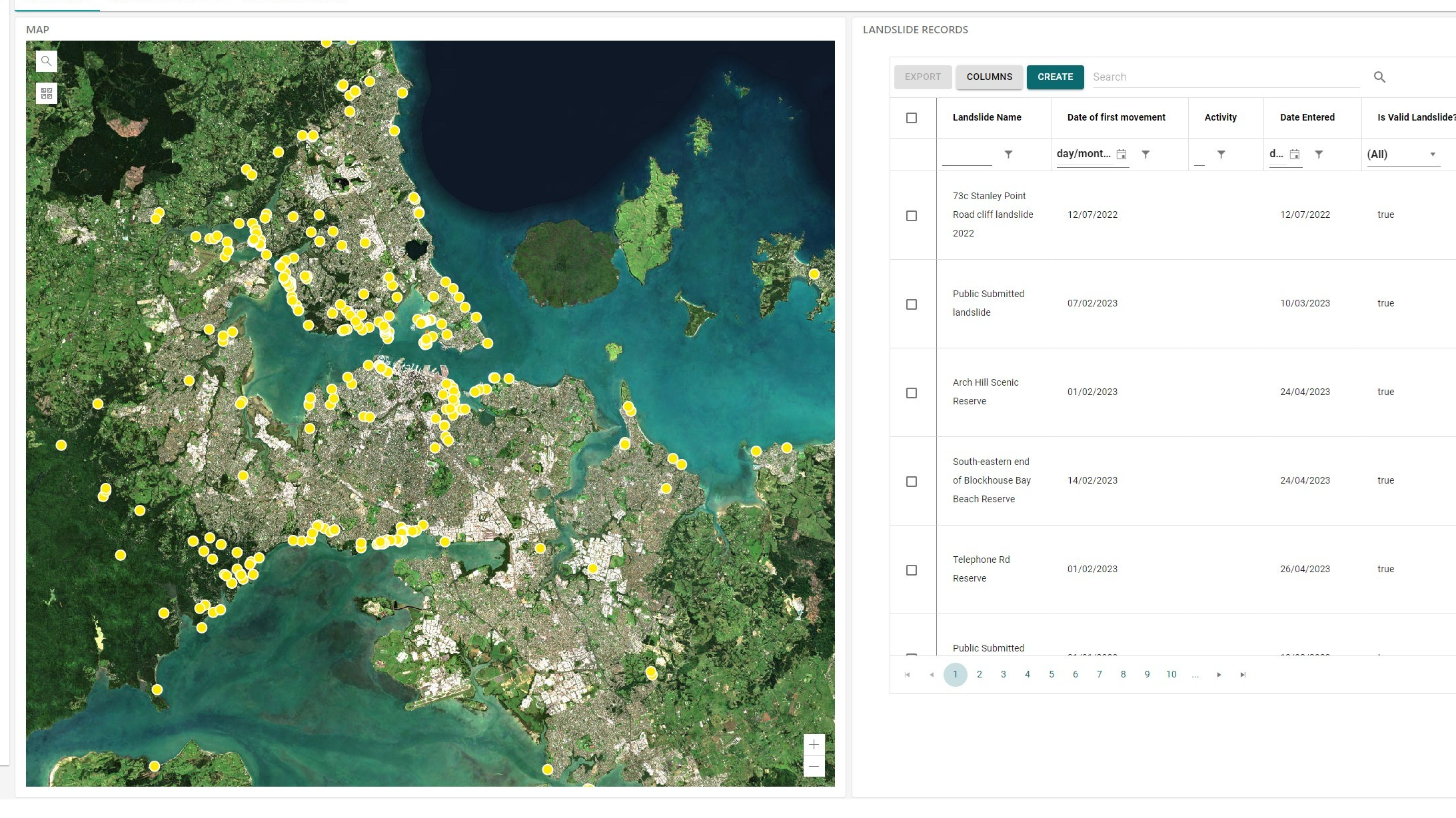Jump to page 10 of records
Screen dimensions: 1456x818
coord(1171,675)
